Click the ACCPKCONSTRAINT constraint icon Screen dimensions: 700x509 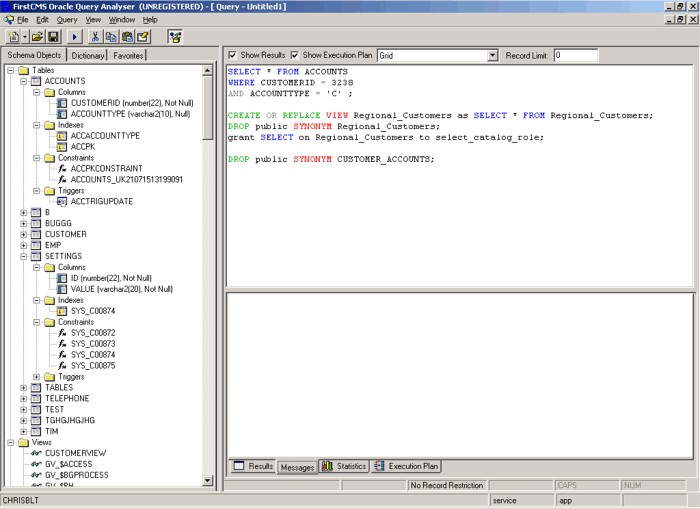pyautogui.click(x=62, y=169)
